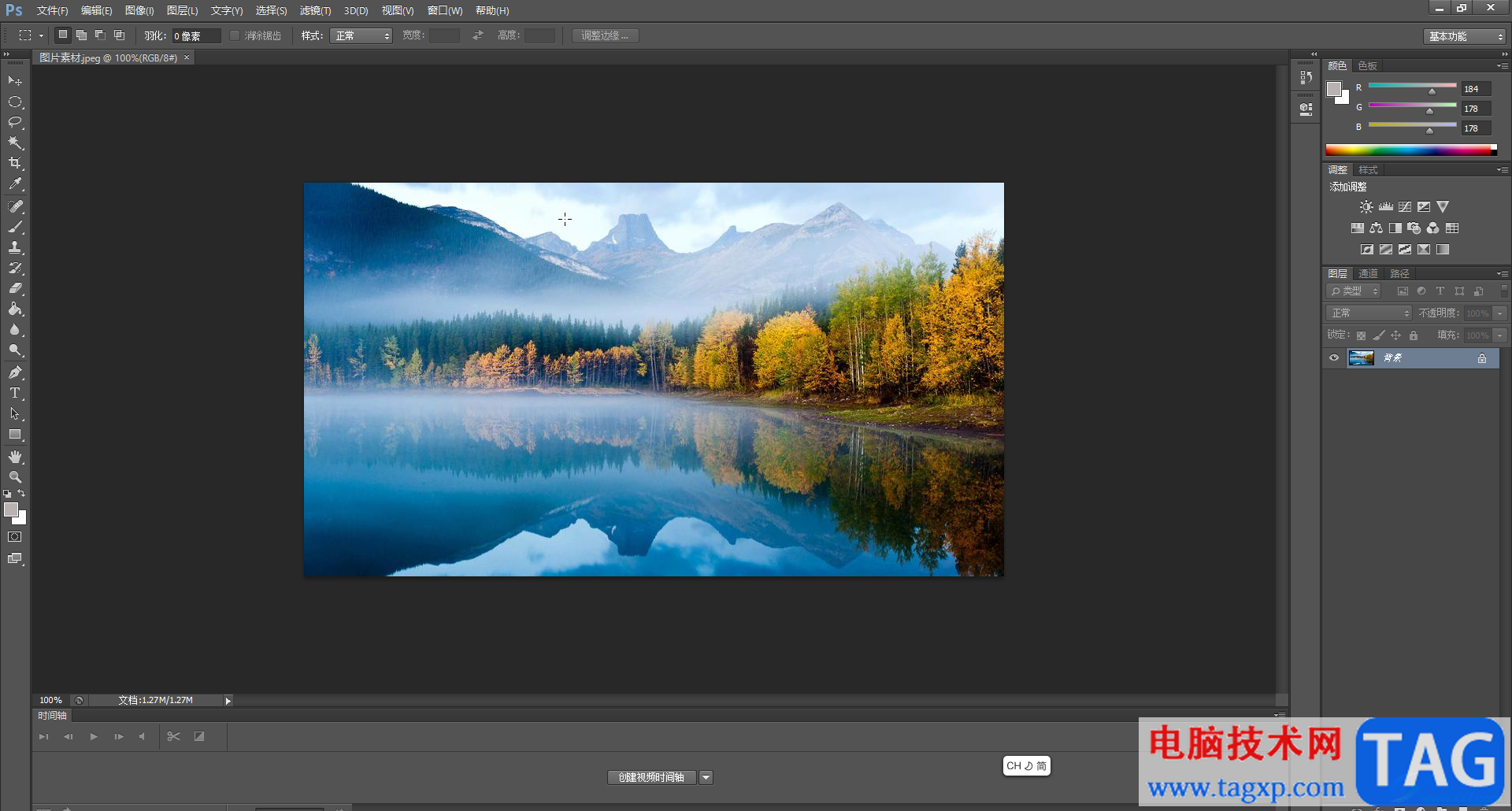
Task: Add a Brightness/Contrast adjustment
Action: coord(1366,207)
